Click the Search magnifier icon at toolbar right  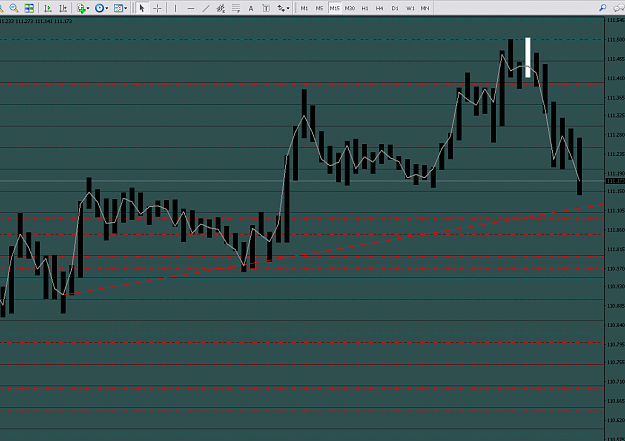(603, 8)
